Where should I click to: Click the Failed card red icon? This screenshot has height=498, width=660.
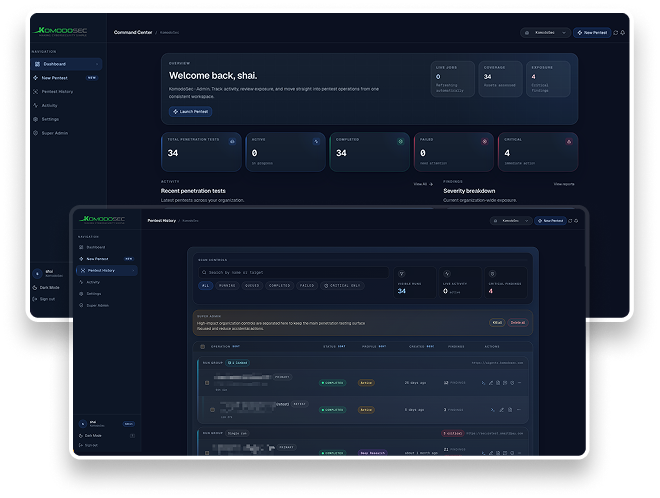coord(484,141)
